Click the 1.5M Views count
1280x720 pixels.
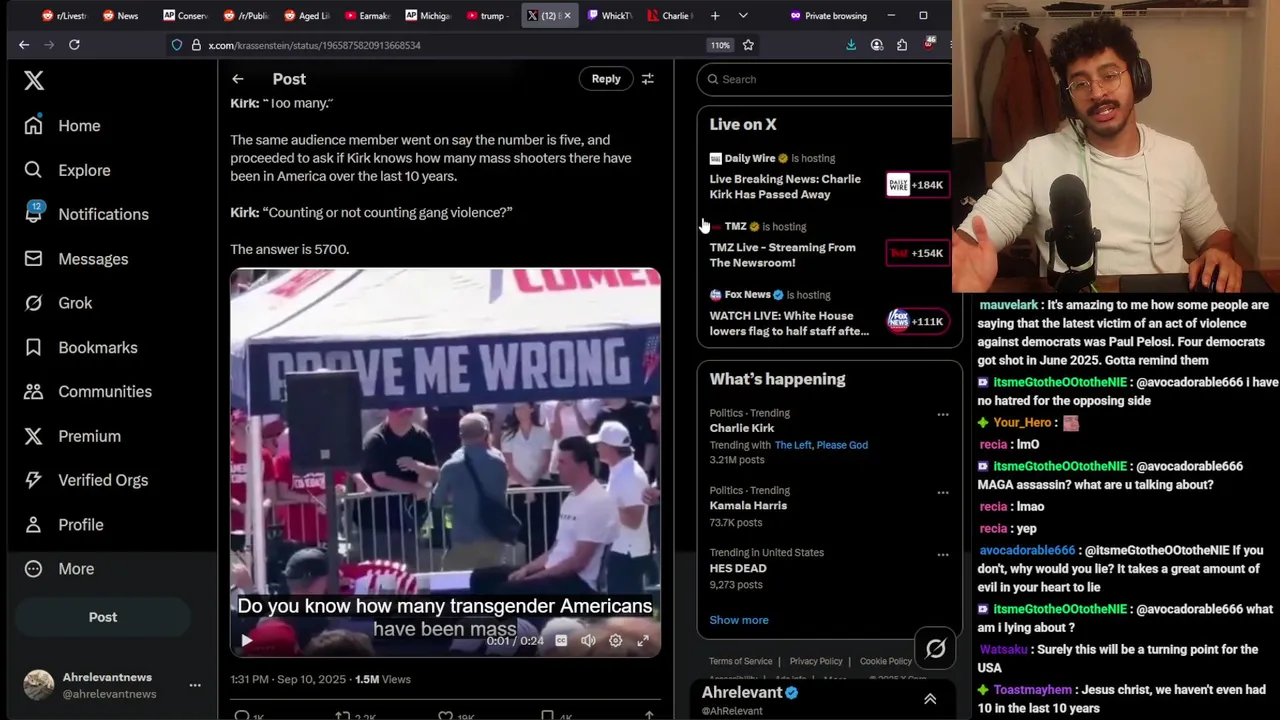pos(383,679)
